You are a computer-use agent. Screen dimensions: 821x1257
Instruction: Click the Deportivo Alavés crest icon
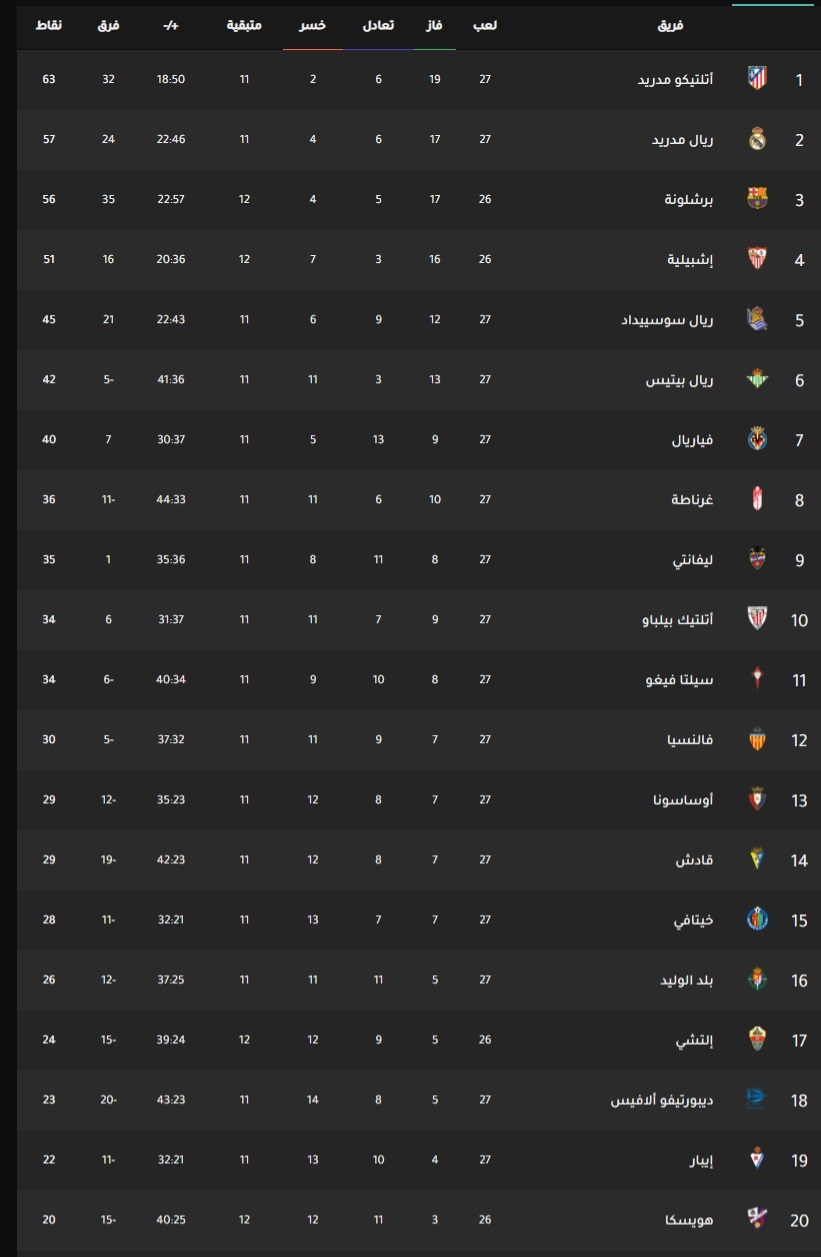coord(757,1099)
